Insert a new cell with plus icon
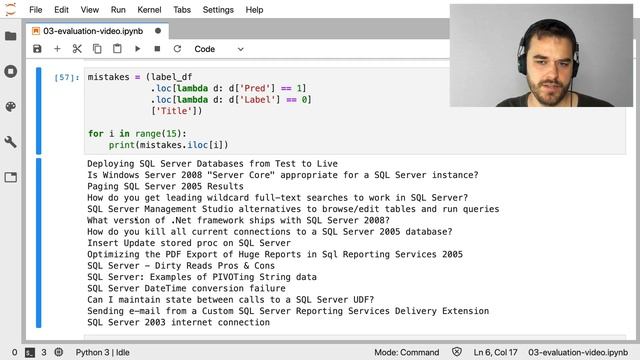 (x=57, y=49)
